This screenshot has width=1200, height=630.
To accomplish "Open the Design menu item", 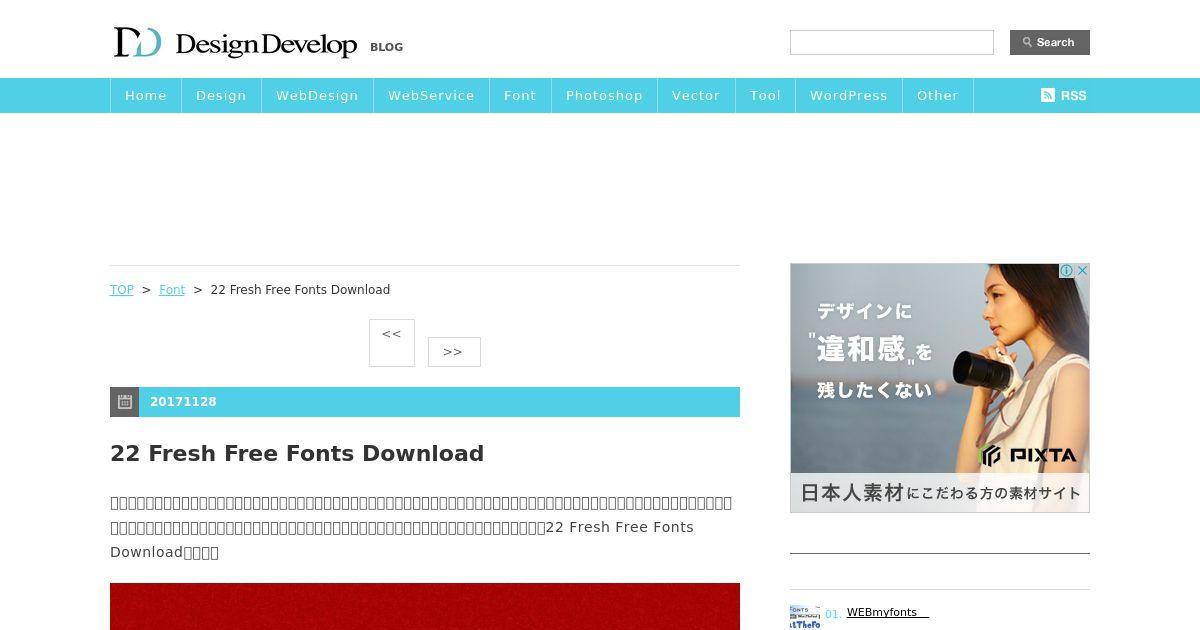I will pyautogui.click(x=221, y=95).
